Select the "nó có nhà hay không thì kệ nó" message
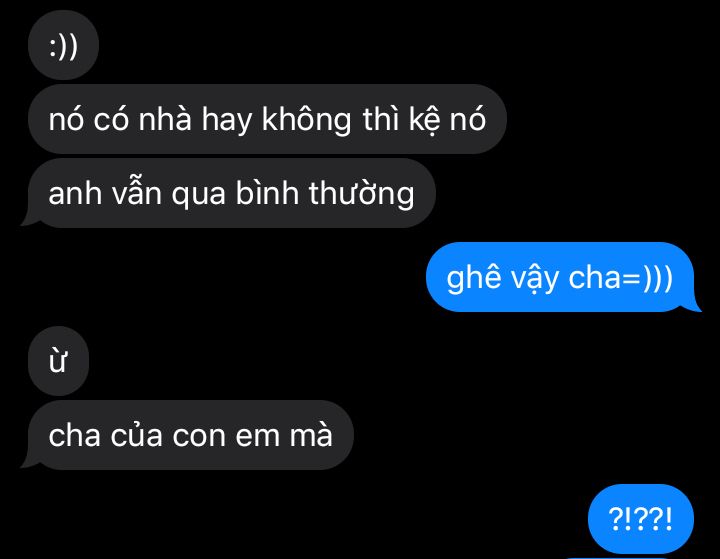Screen dimensions: 720x559 click(267, 119)
